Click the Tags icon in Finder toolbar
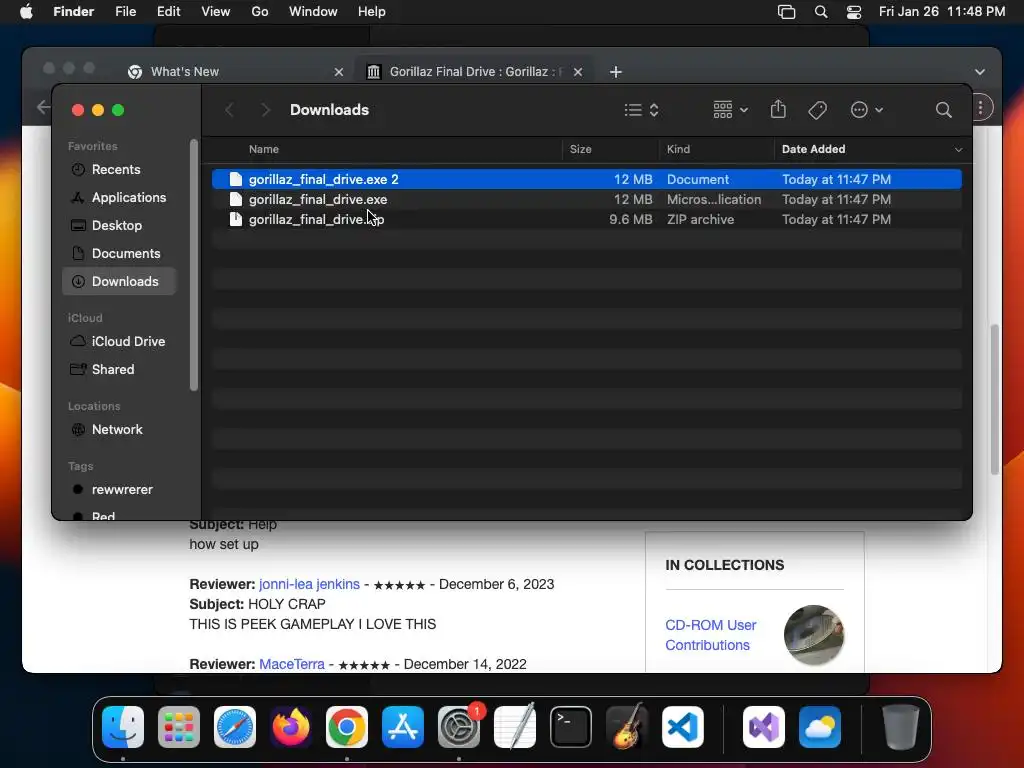The height and width of the screenshot is (768, 1024). coord(817,110)
